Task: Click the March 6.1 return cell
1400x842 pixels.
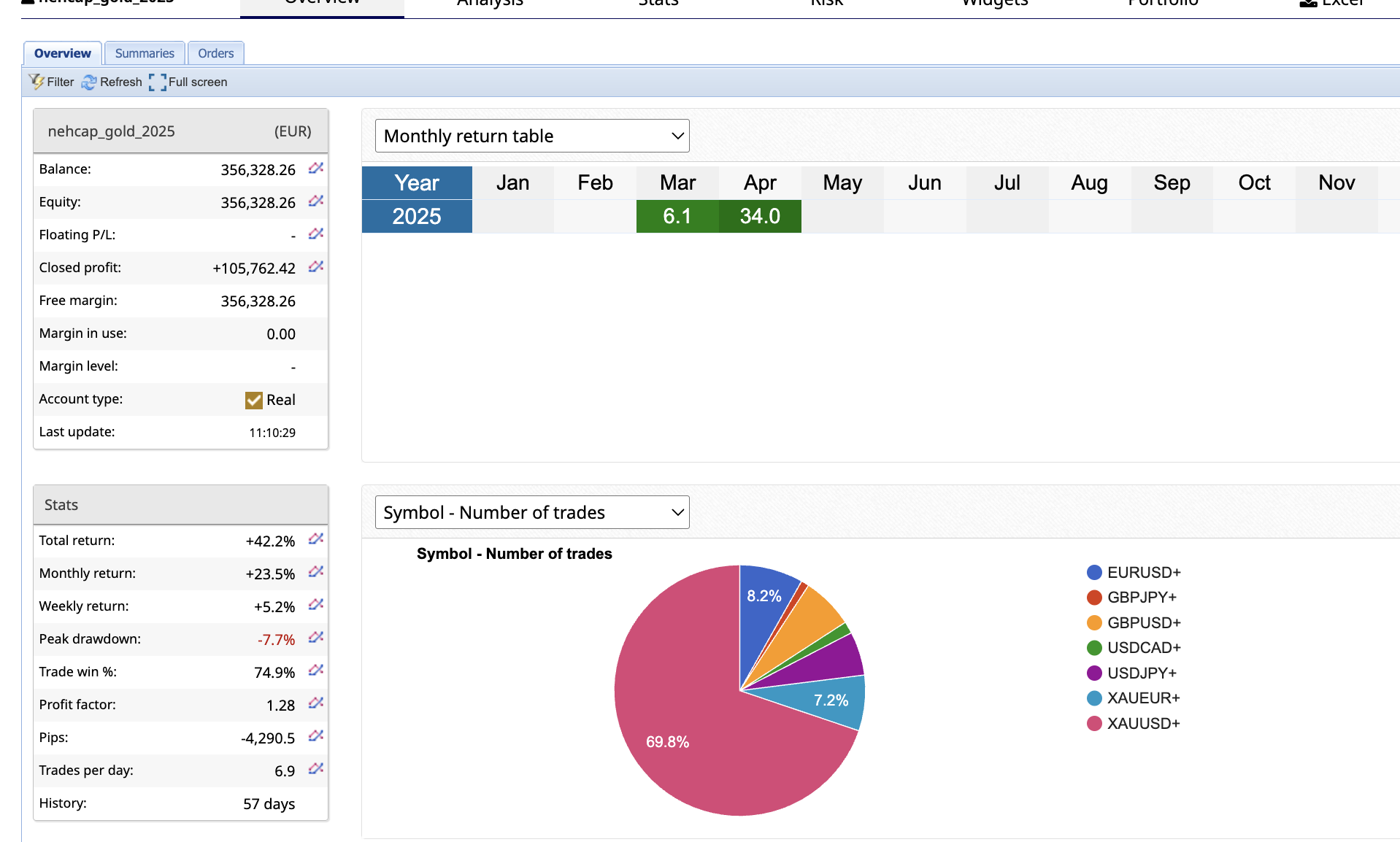Action: (x=677, y=216)
